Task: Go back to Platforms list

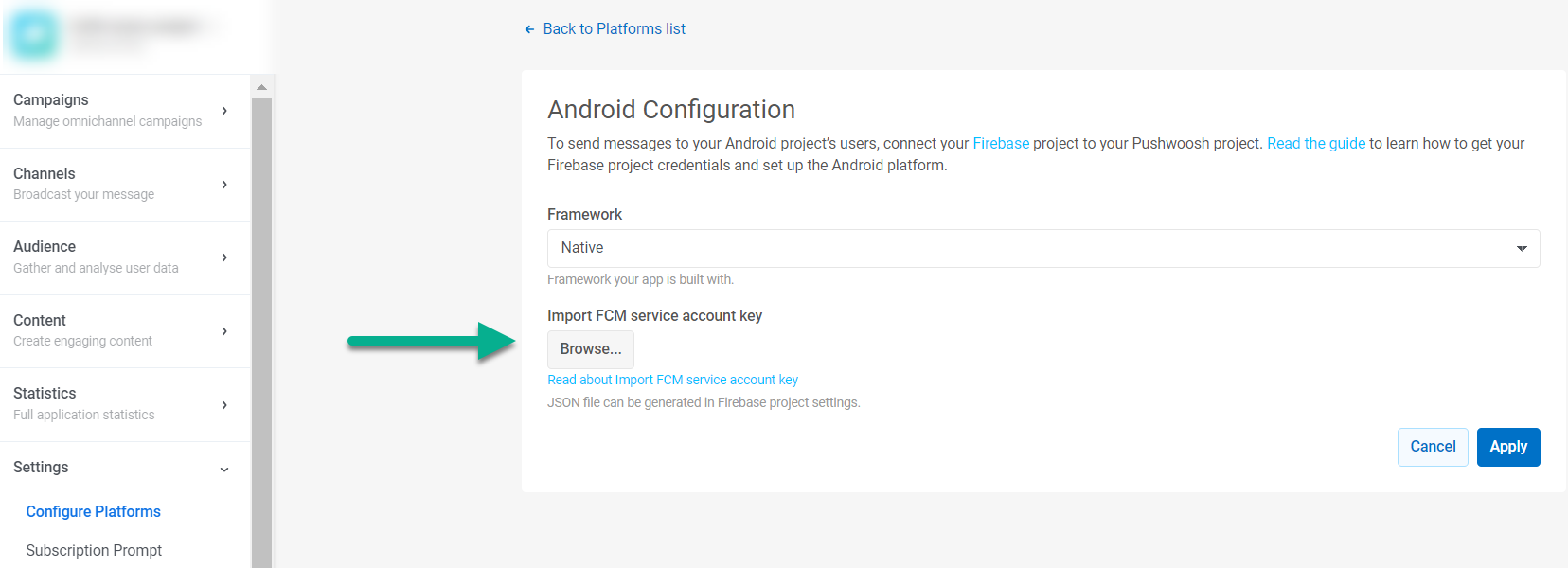Action: (x=614, y=29)
